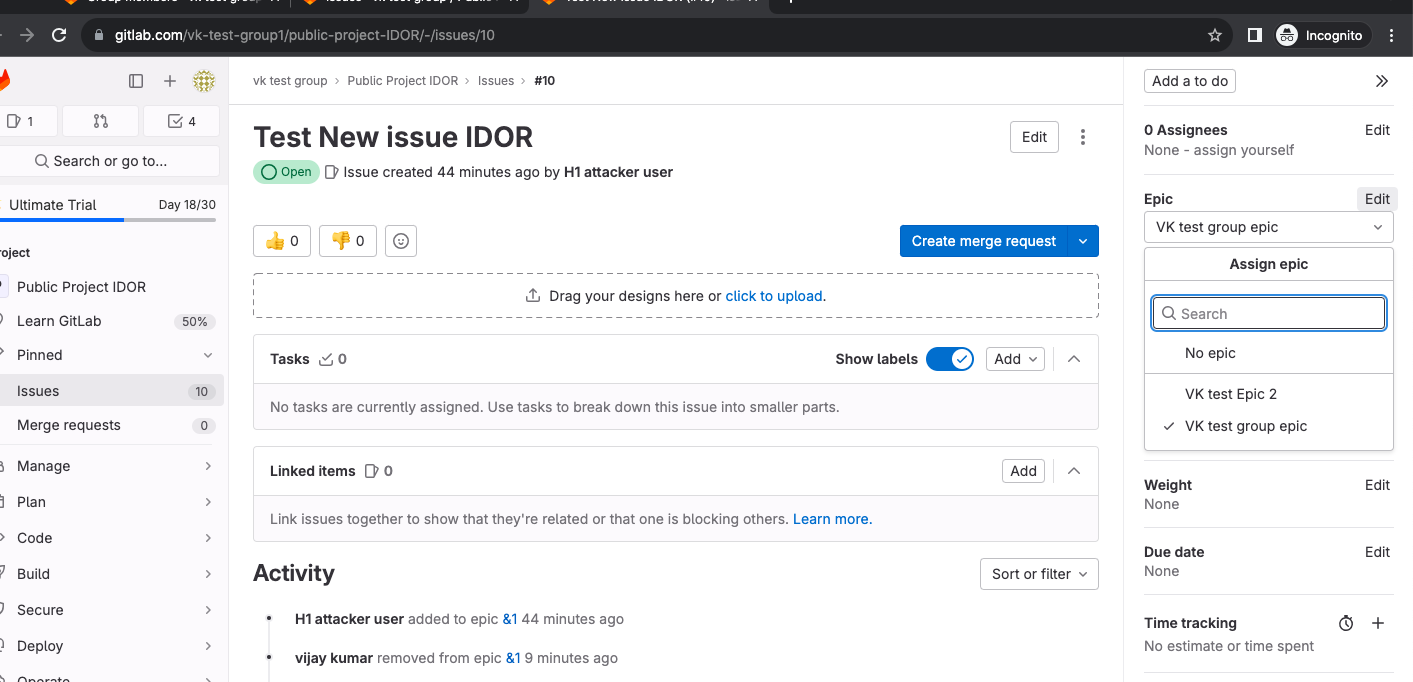This screenshot has width=1413, height=682.
Task: Bookmark this page with the star icon
Action: tap(1215, 35)
